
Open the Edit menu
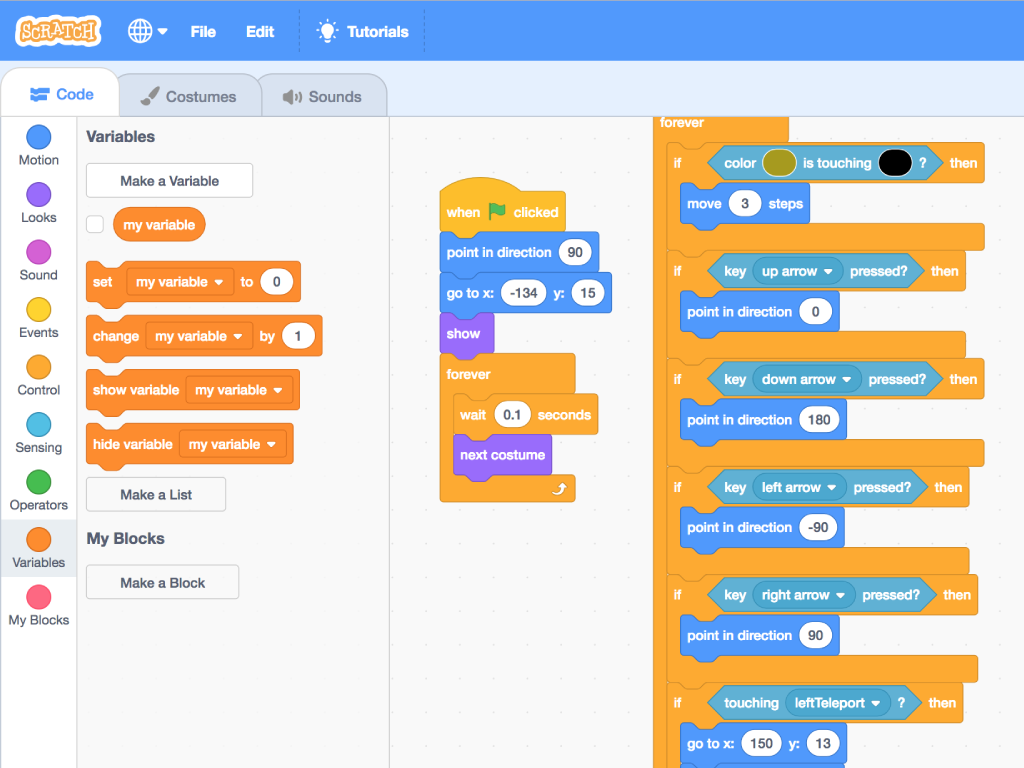point(260,31)
